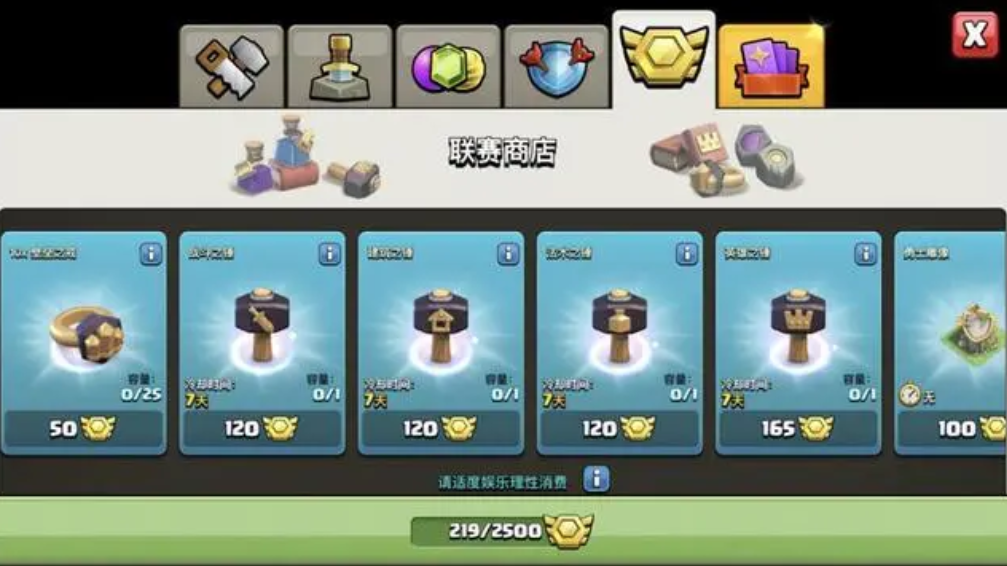Select the shield with arrows tab
The height and width of the screenshot is (566, 1007).
(556, 67)
